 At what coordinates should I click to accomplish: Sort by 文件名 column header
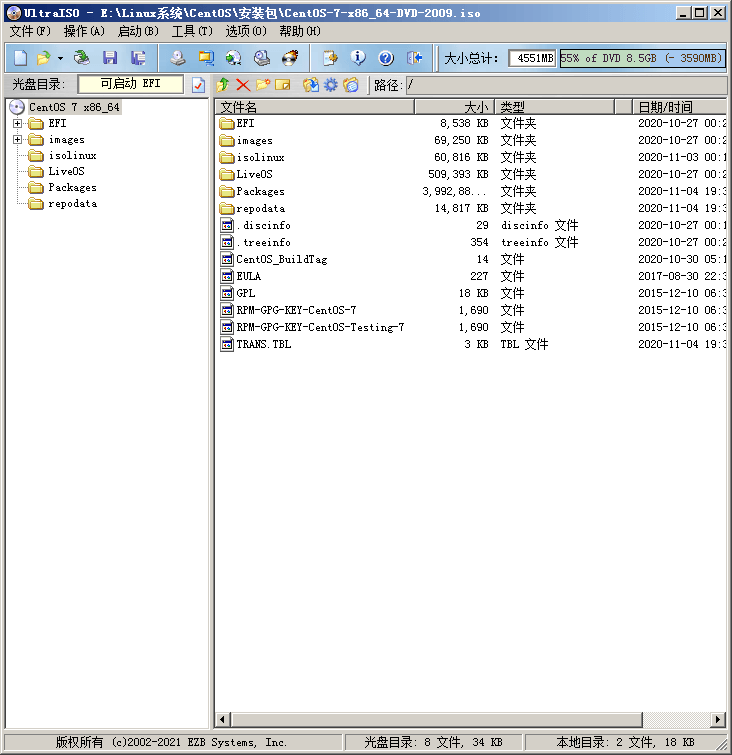[315, 107]
